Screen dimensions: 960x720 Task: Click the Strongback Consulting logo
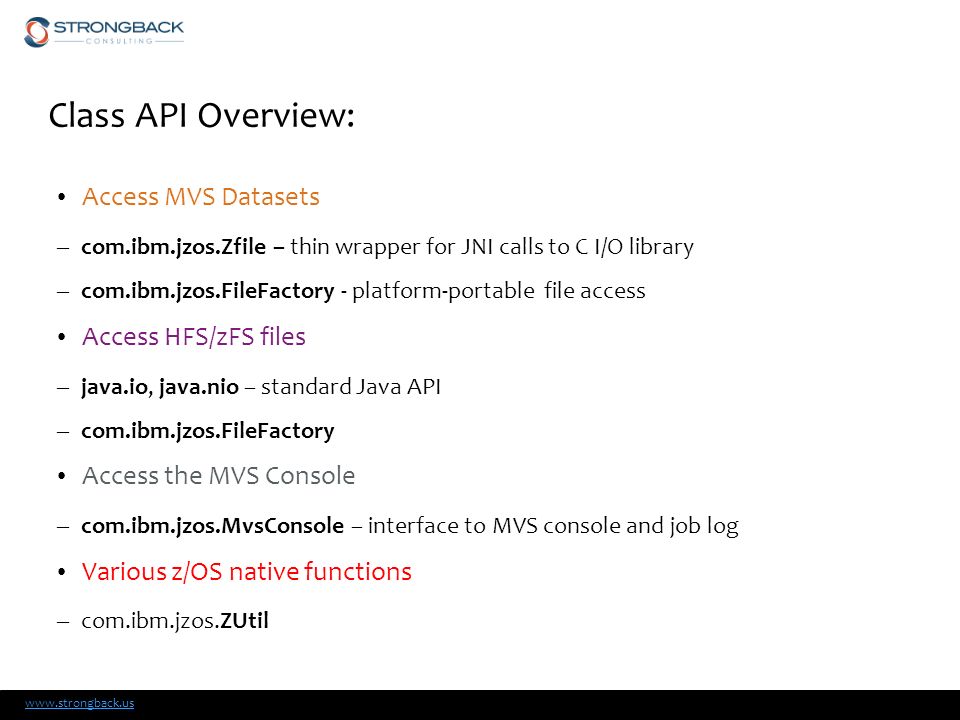(x=104, y=32)
